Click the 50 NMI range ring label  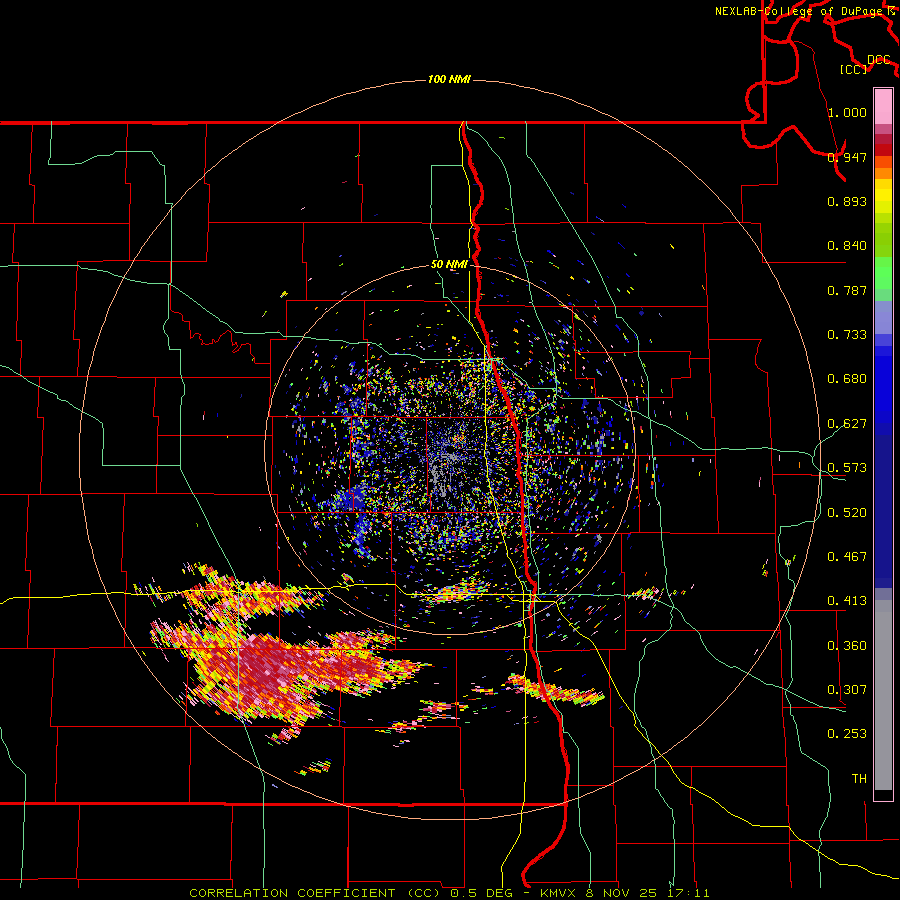pyautogui.click(x=449, y=264)
